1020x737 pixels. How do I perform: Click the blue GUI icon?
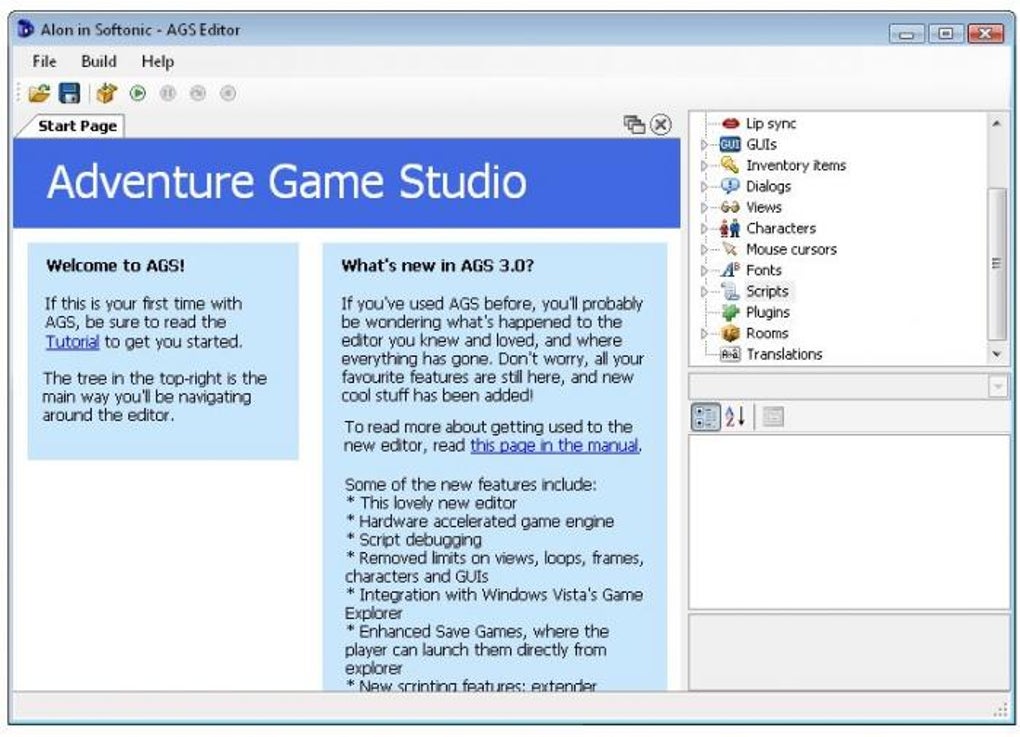[x=730, y=144]
